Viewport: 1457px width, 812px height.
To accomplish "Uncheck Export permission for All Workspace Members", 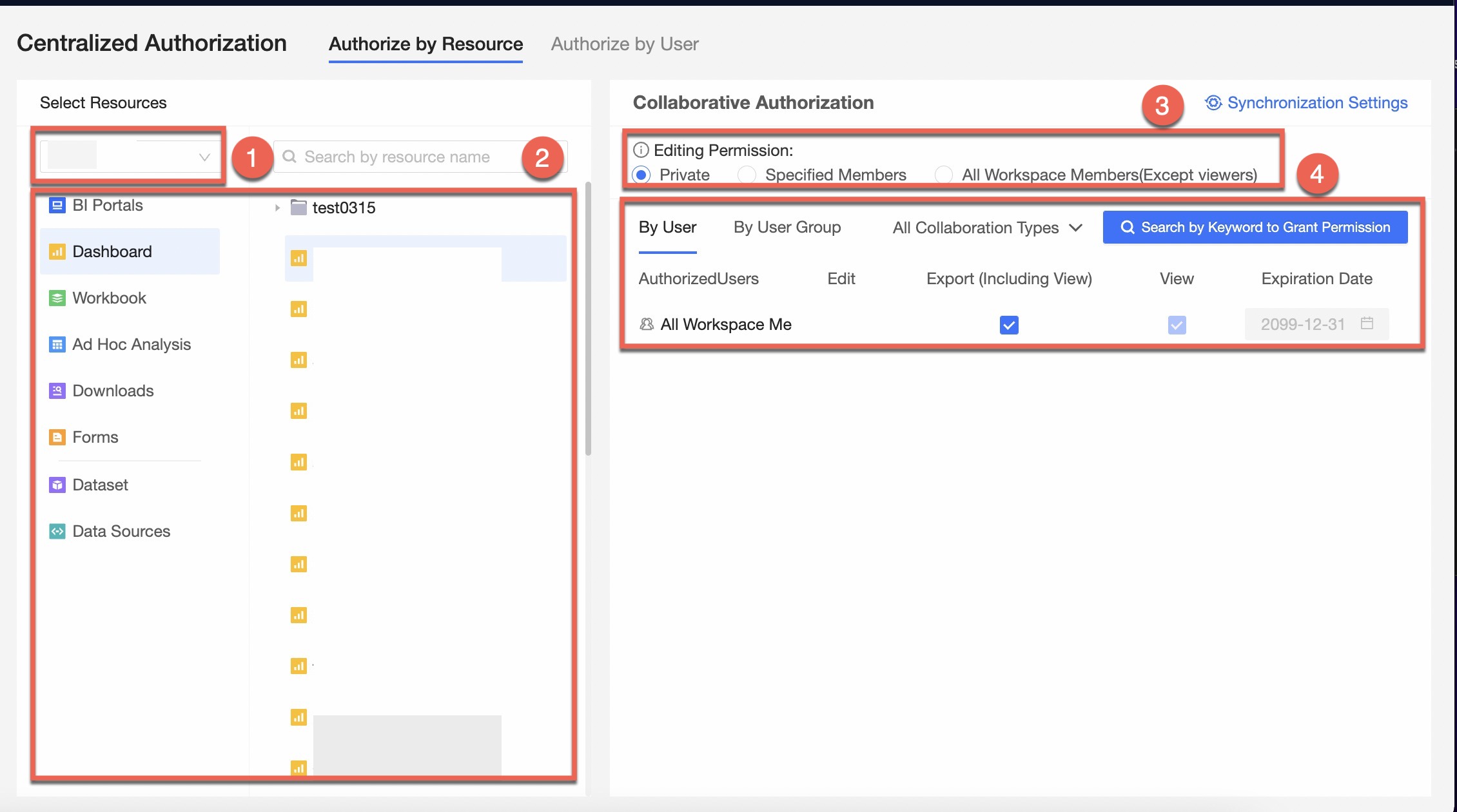I will pyautogui.click(x=1008, y=325).
